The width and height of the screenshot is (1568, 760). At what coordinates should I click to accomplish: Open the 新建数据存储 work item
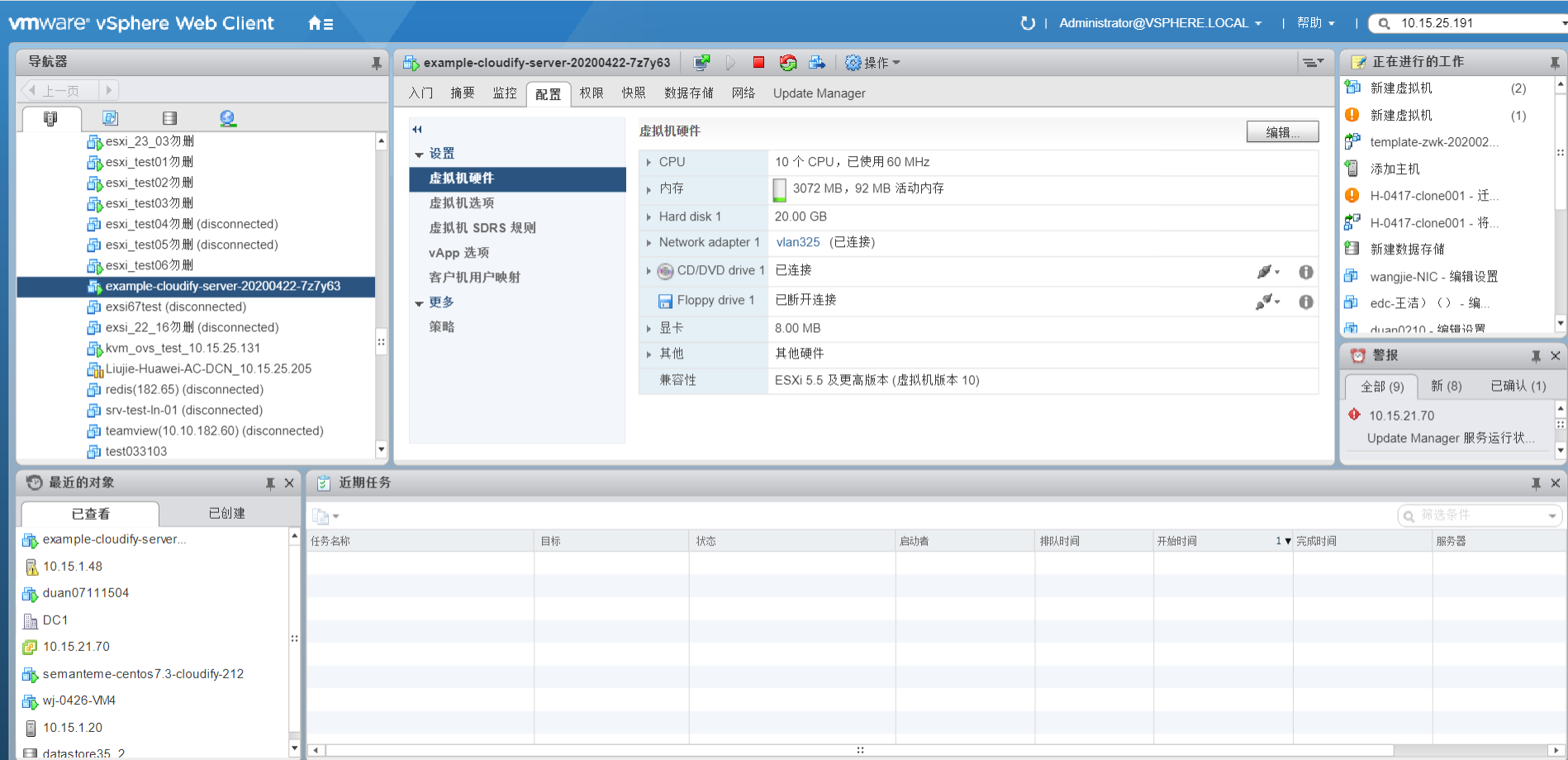pyautogui.click(x=1408, y=249)
